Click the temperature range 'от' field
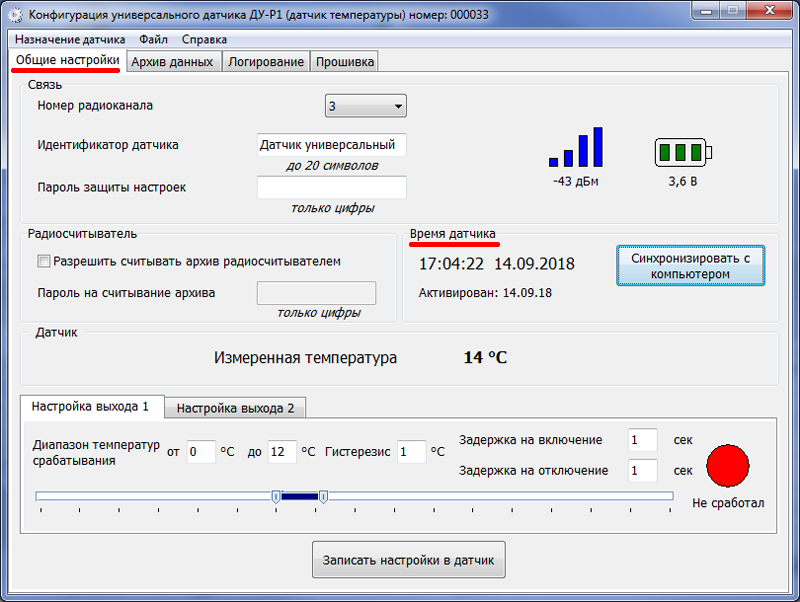The image size is (800, 602). [201, 452]
